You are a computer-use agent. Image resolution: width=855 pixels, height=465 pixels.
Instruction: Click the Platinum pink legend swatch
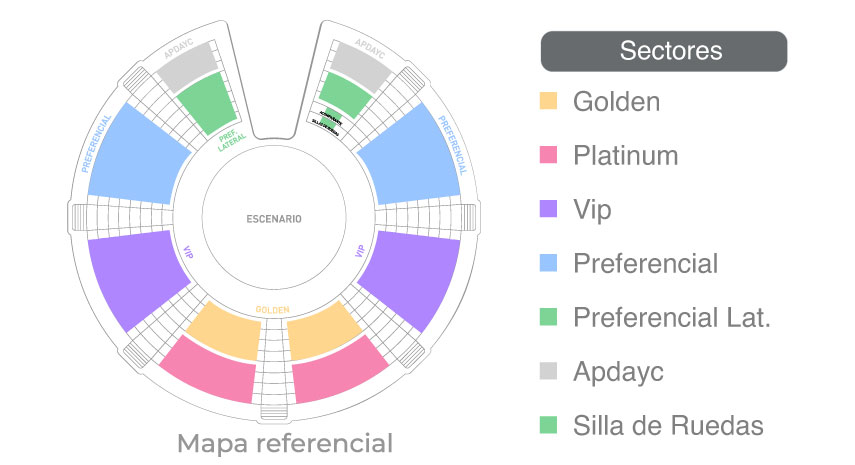548,155
